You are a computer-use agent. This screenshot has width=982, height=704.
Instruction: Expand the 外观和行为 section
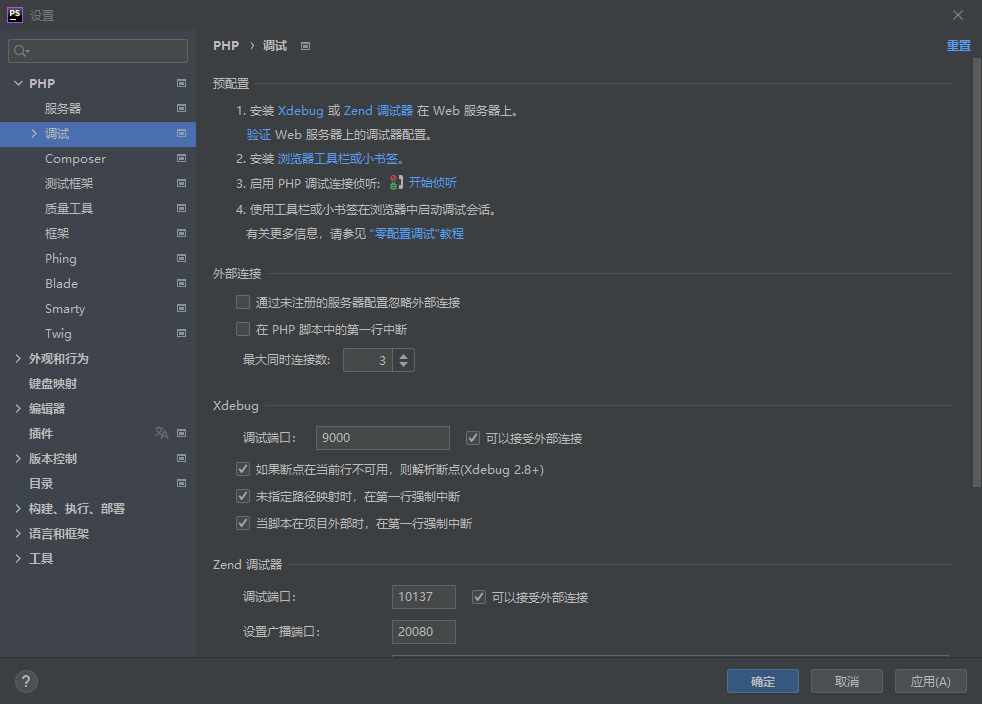click(x=17, y=358)
